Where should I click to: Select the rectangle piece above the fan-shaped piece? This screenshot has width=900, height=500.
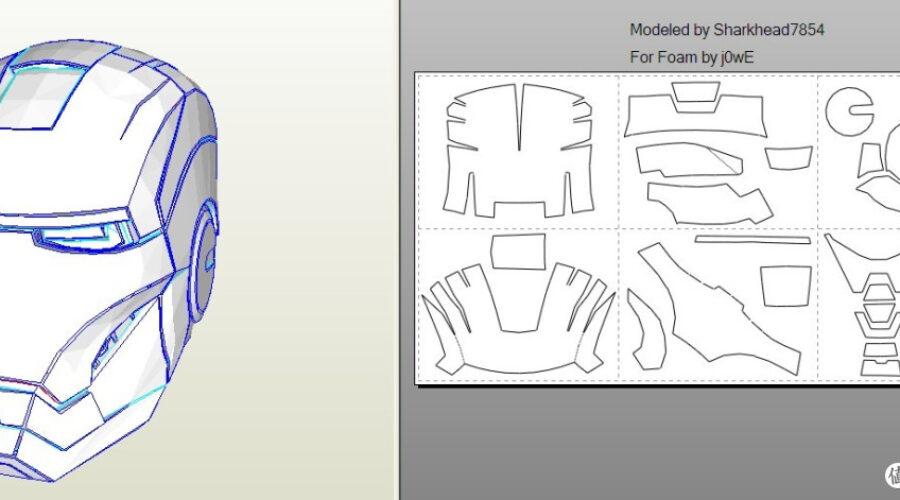[x=518, y=251]
